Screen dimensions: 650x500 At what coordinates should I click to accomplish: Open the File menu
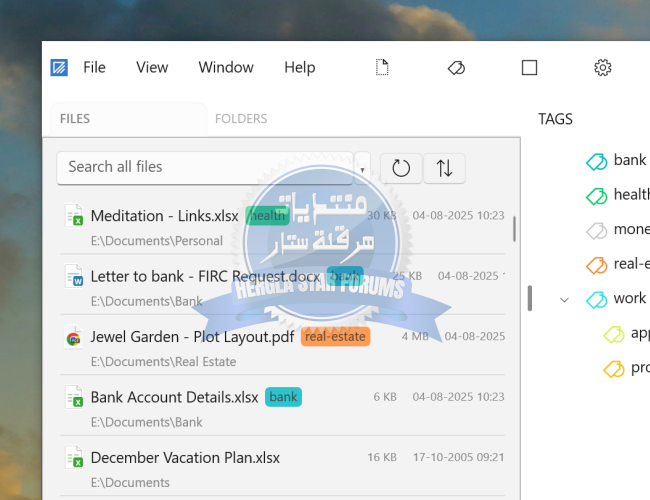(94, 68)
